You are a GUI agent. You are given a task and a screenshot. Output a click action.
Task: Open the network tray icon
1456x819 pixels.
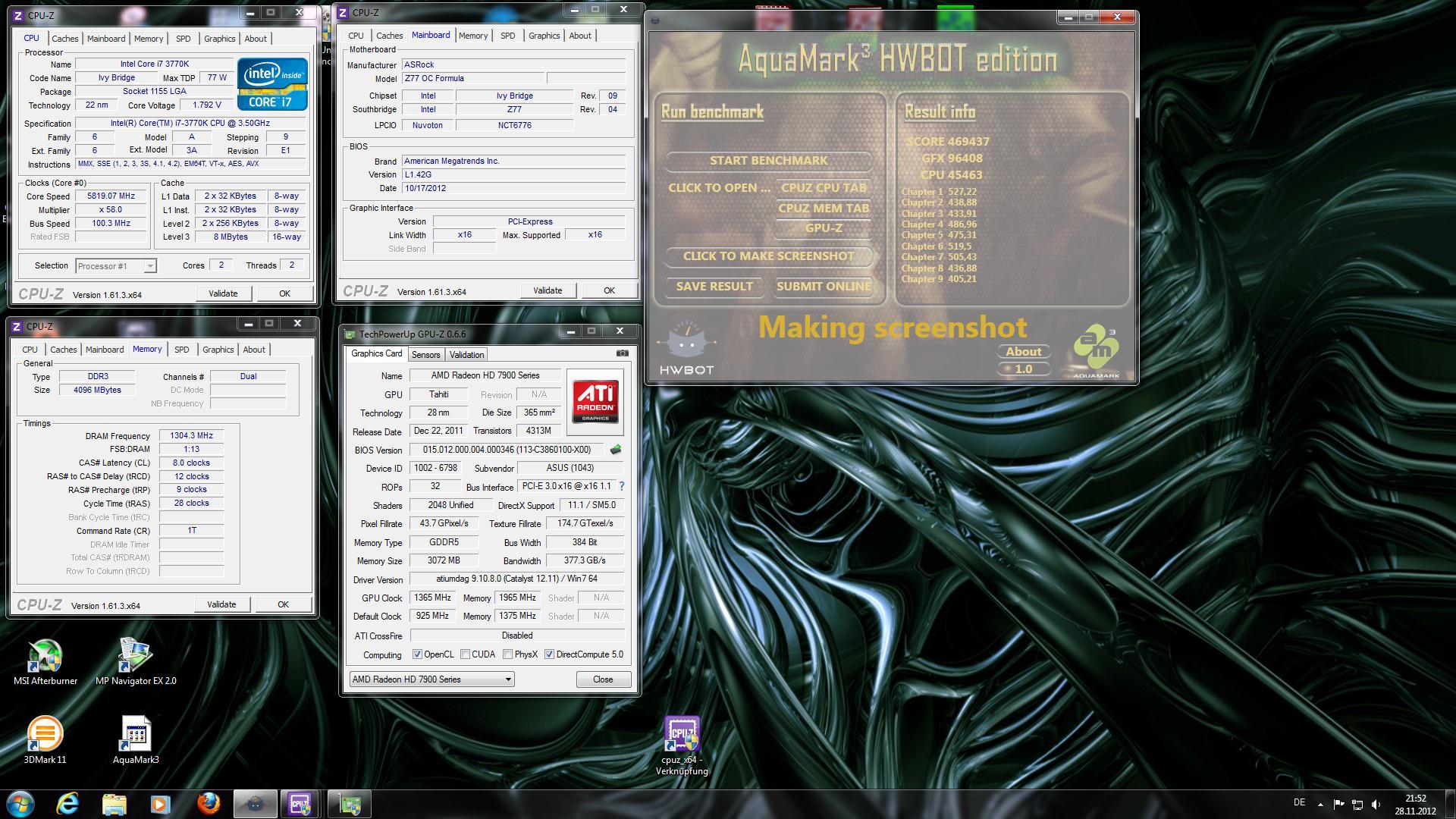pyautogui.click(x=1357, y=805)
